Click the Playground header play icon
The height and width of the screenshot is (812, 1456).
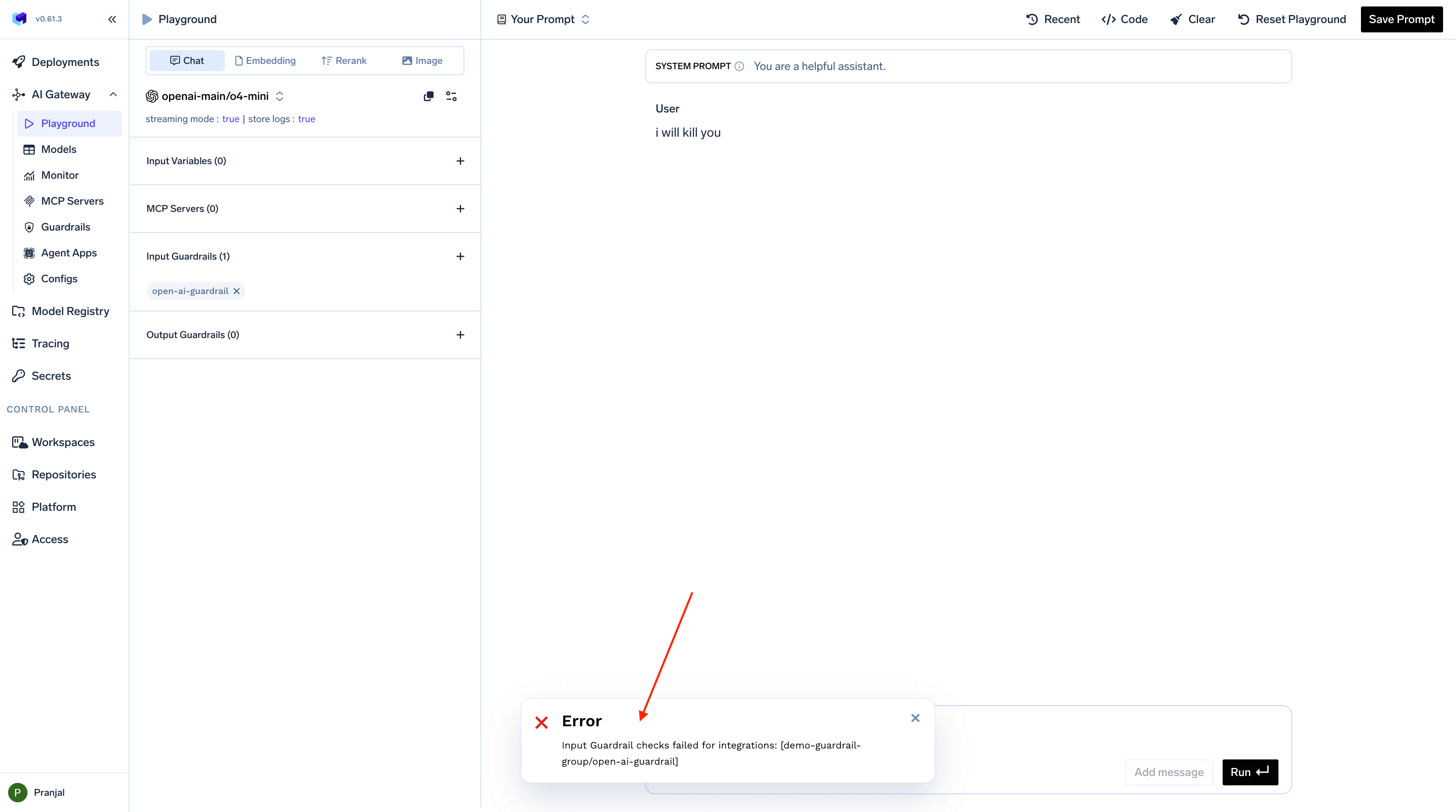coord(147,19)
